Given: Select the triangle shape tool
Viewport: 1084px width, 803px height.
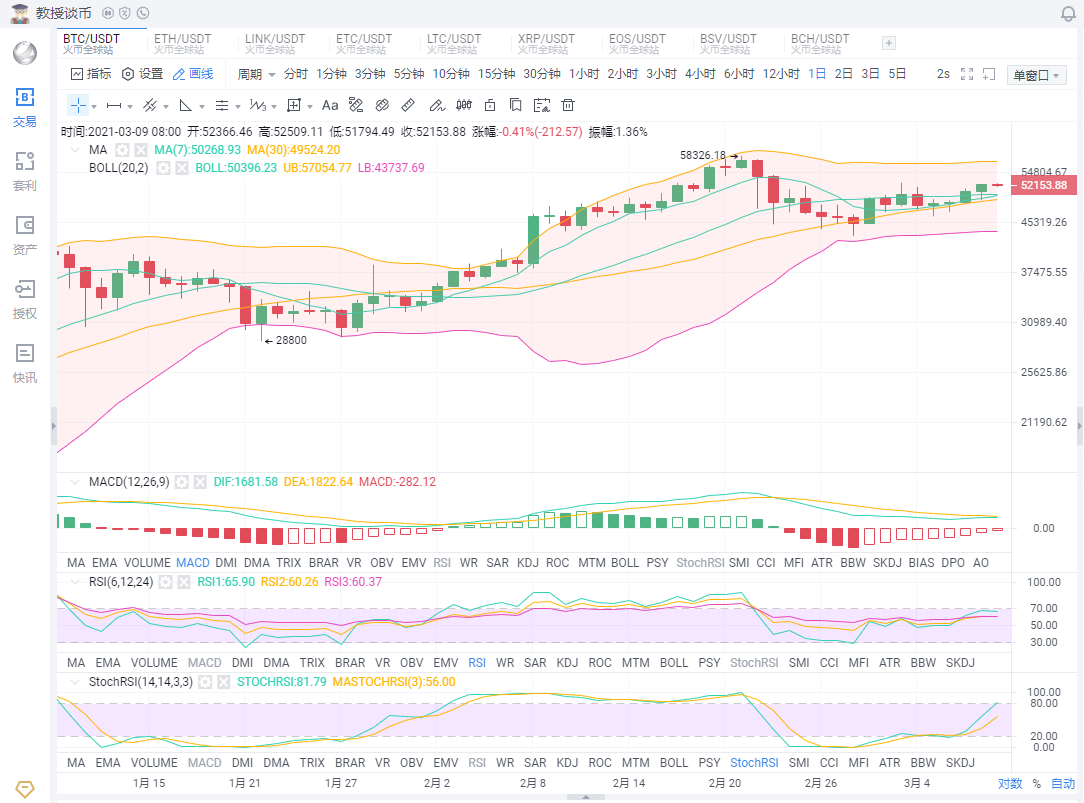Looking at the screenshot, I should (185, 106).
